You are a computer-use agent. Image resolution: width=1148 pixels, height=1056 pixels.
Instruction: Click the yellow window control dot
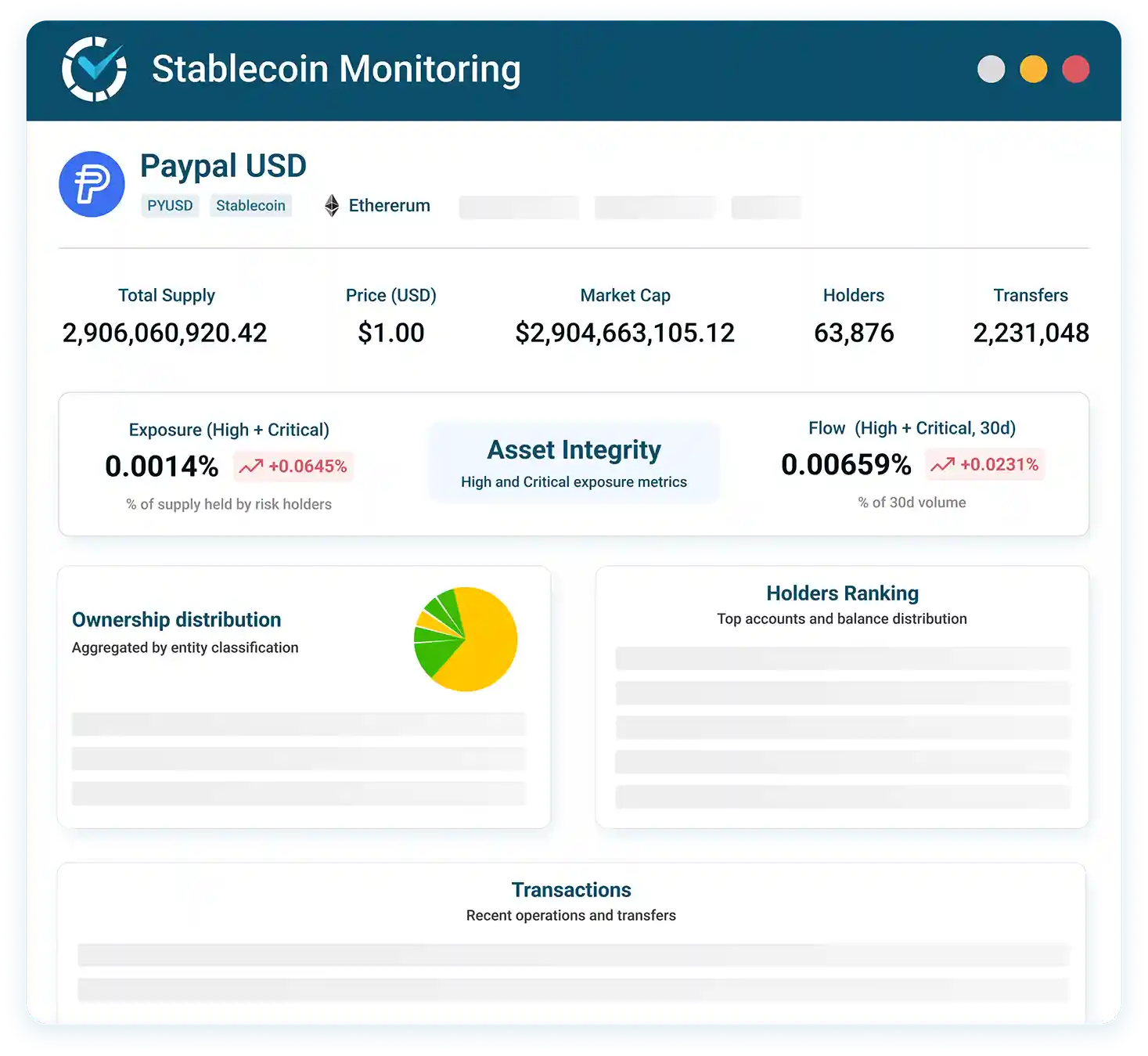(1033, 69)
